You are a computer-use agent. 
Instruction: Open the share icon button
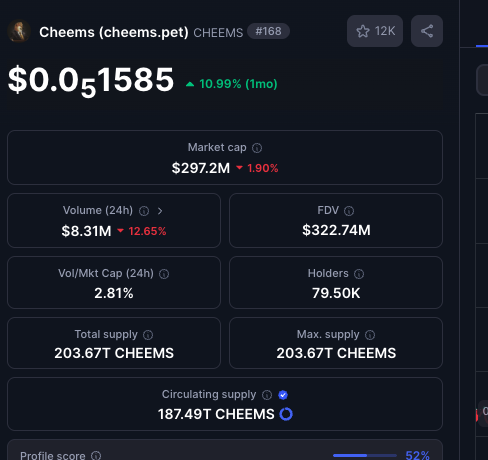tap(427, 31)
